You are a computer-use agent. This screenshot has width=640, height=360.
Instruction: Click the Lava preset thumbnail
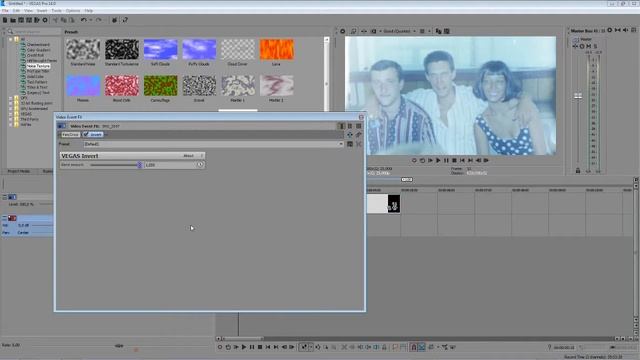[x=277, y=49]
